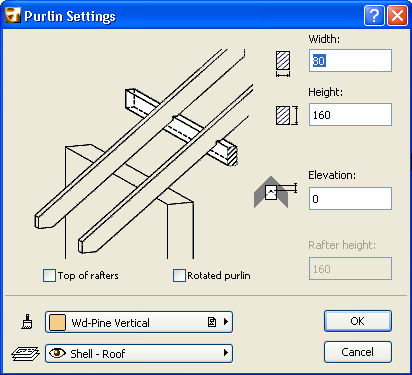Click the pine color swatch in the material dropdown
The image size is (412, 375).
click(57, 322)
